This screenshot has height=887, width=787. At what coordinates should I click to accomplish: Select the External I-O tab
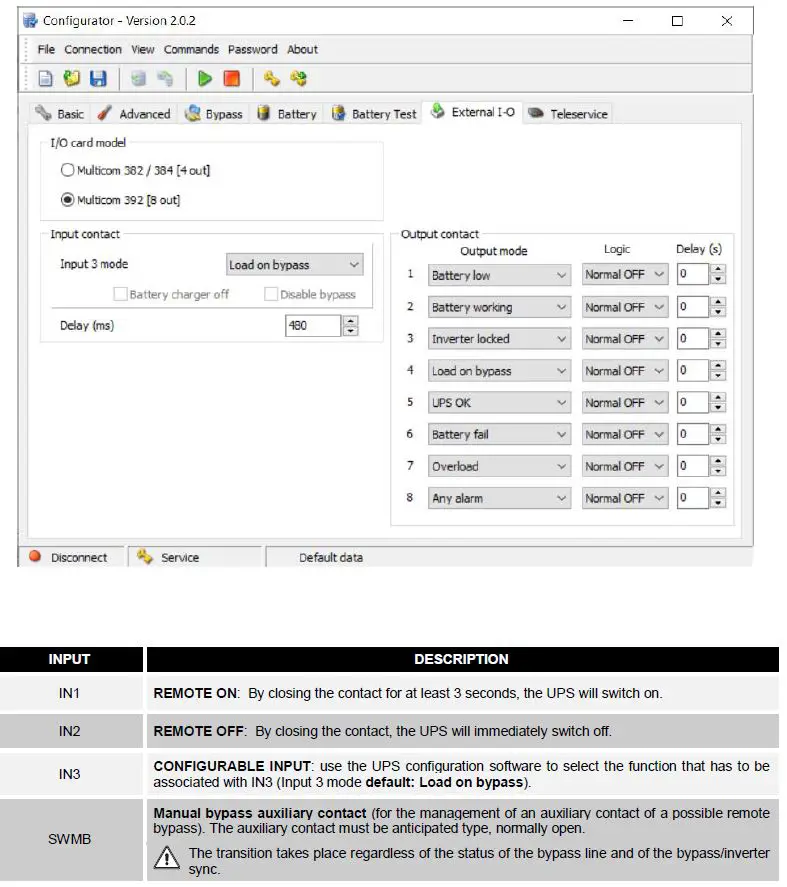[x=472, y=112]
